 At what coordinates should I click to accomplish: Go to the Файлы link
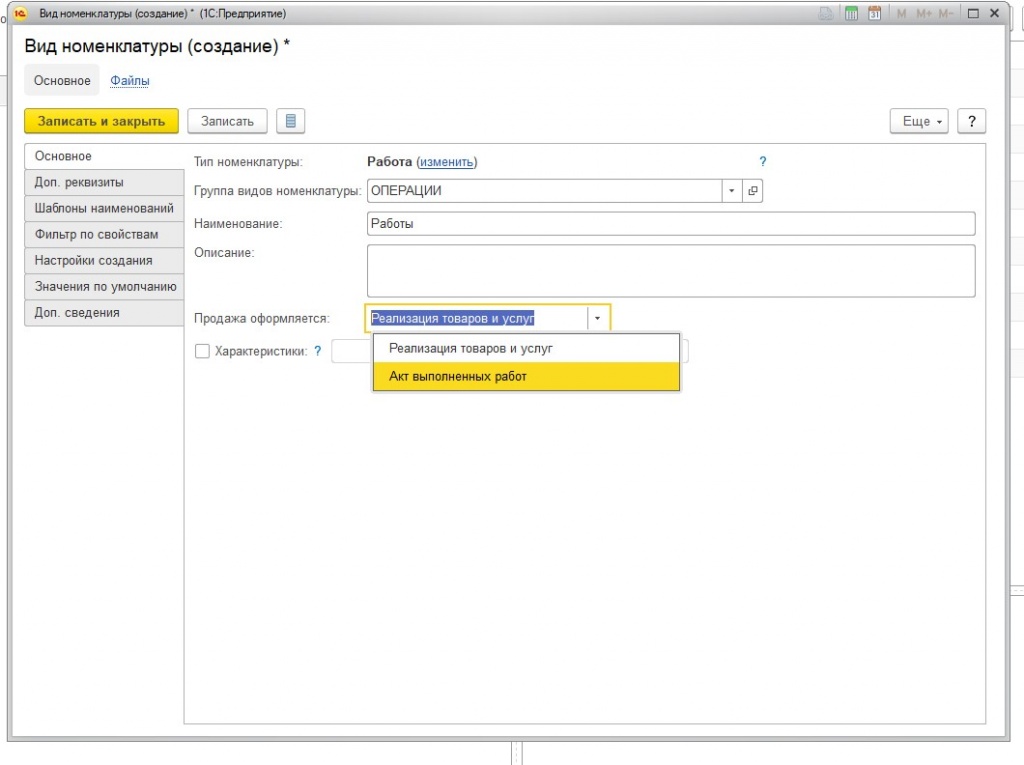(x=130, y=80)
